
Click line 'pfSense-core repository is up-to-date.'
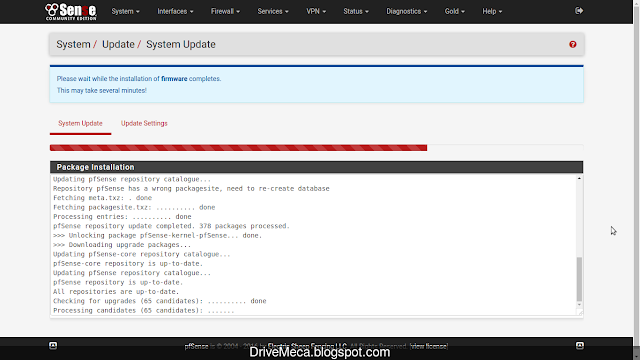[128, 264]
